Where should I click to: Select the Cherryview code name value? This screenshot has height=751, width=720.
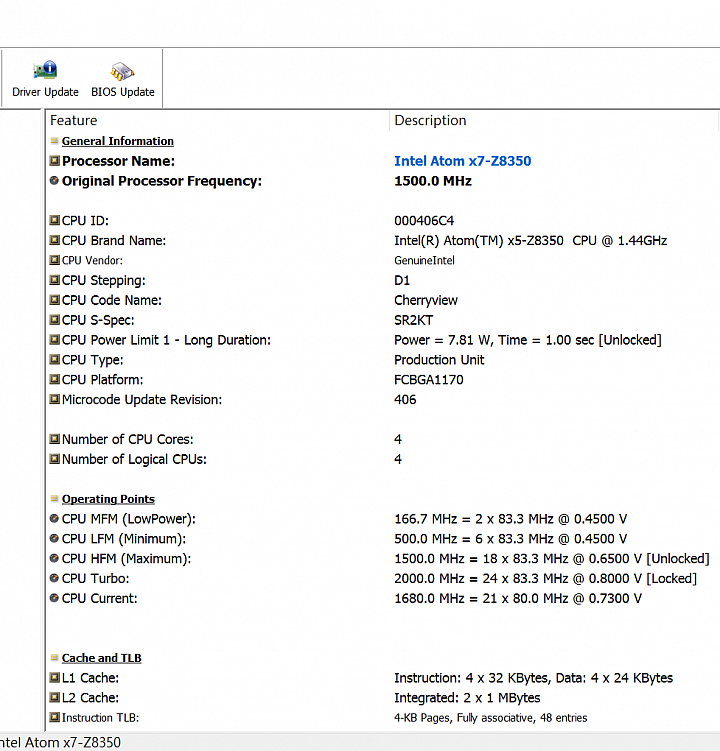426,300
